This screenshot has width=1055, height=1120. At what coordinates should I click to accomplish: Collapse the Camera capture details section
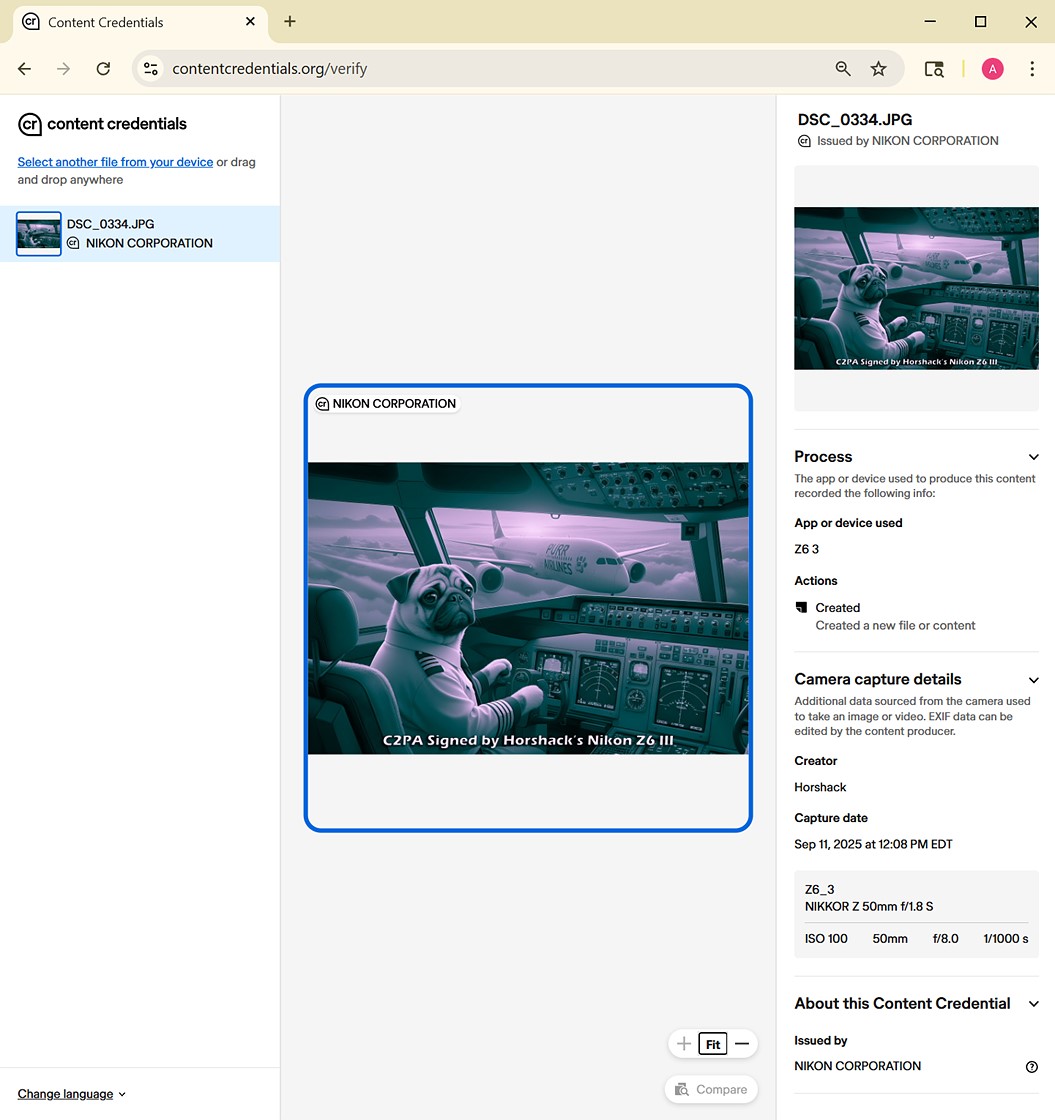tap(1033, 680)
